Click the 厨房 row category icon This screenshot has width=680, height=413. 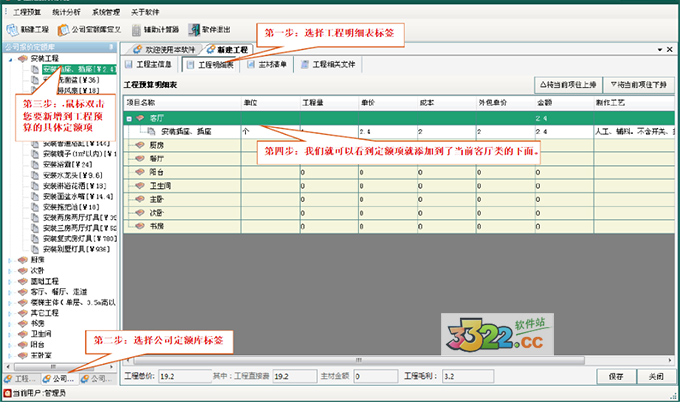(x=141, y=144)
